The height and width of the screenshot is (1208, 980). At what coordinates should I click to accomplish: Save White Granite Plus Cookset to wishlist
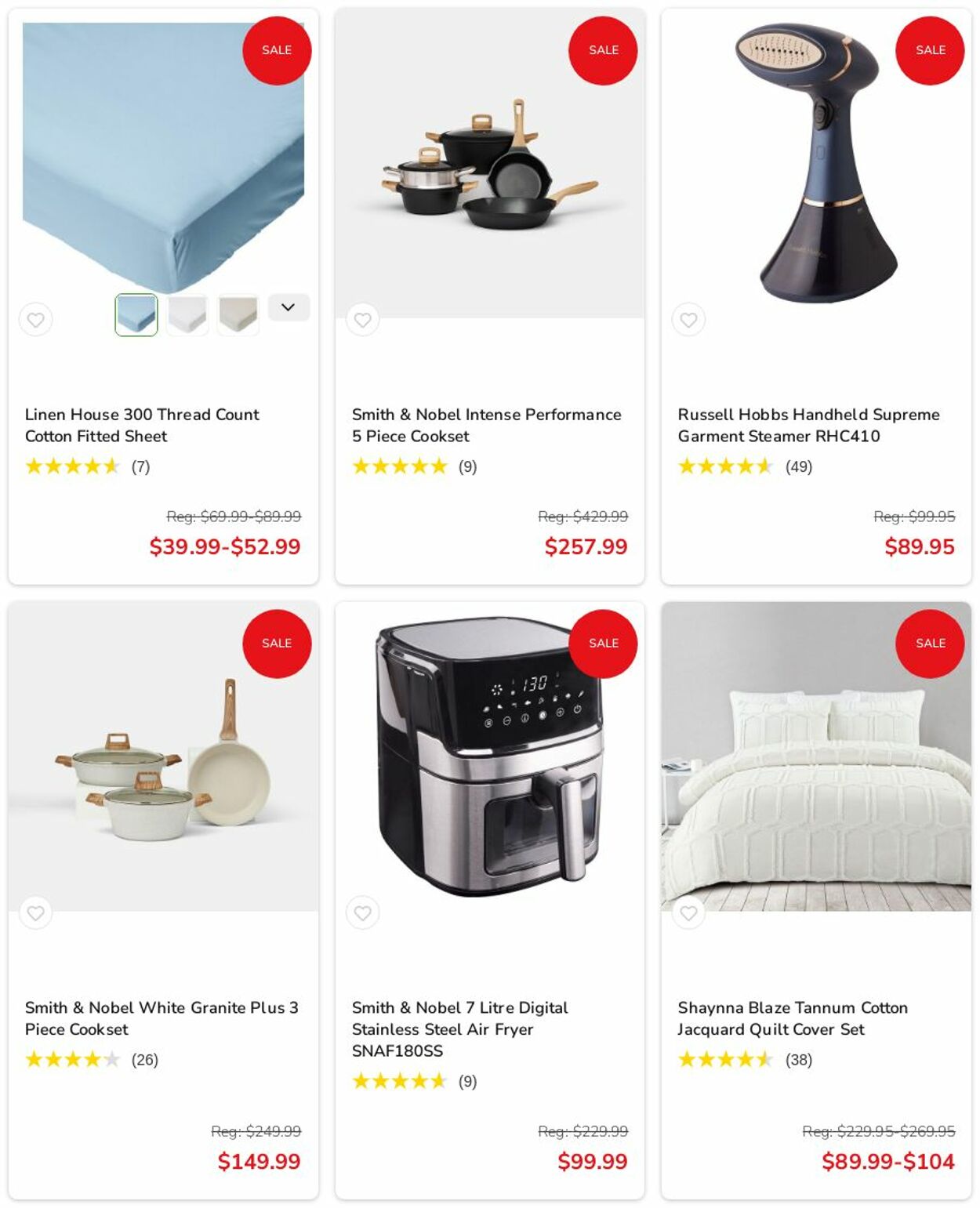pos(35,912)
